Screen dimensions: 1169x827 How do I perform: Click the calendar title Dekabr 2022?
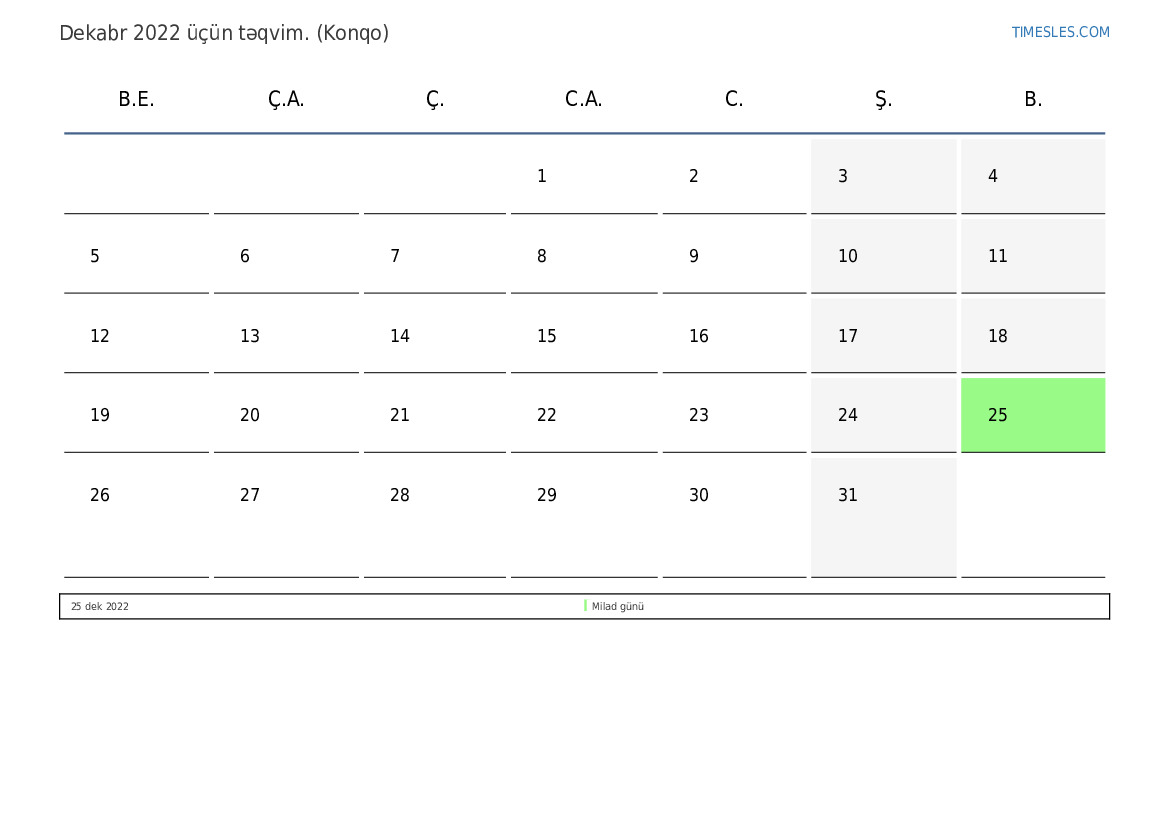pos(224,33)
